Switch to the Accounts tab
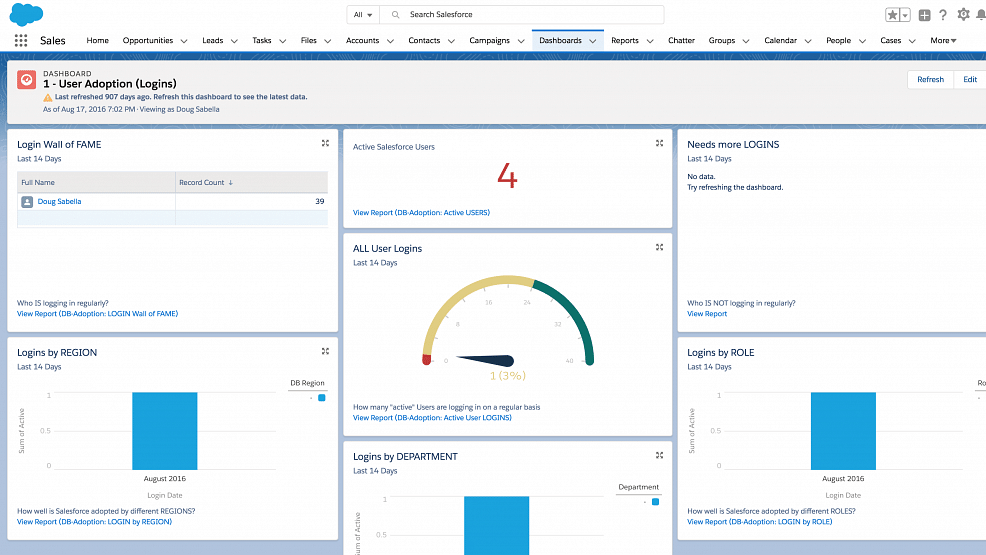This screenshot has height=555, width=986. pyautogui.click(x=362, y=40)
